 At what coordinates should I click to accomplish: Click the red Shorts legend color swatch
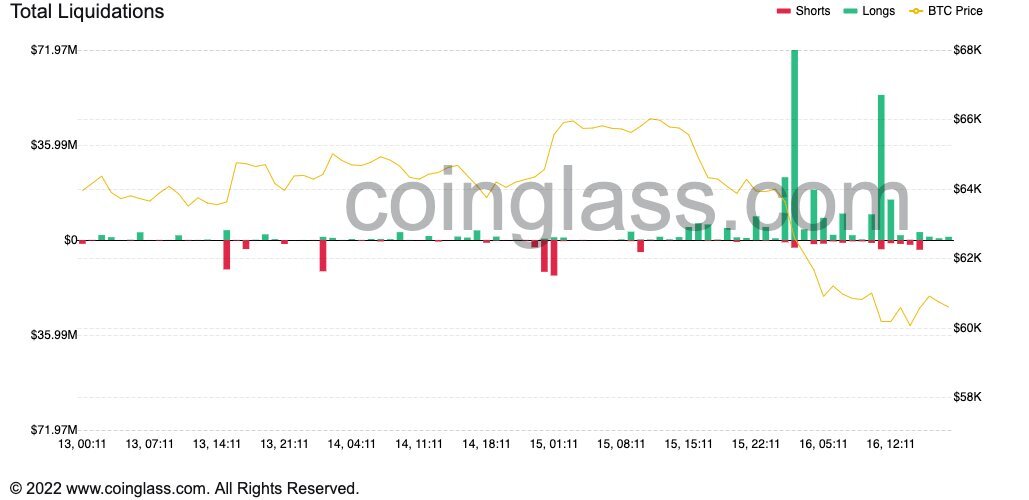pyautogui.click(x=784, y=11)
